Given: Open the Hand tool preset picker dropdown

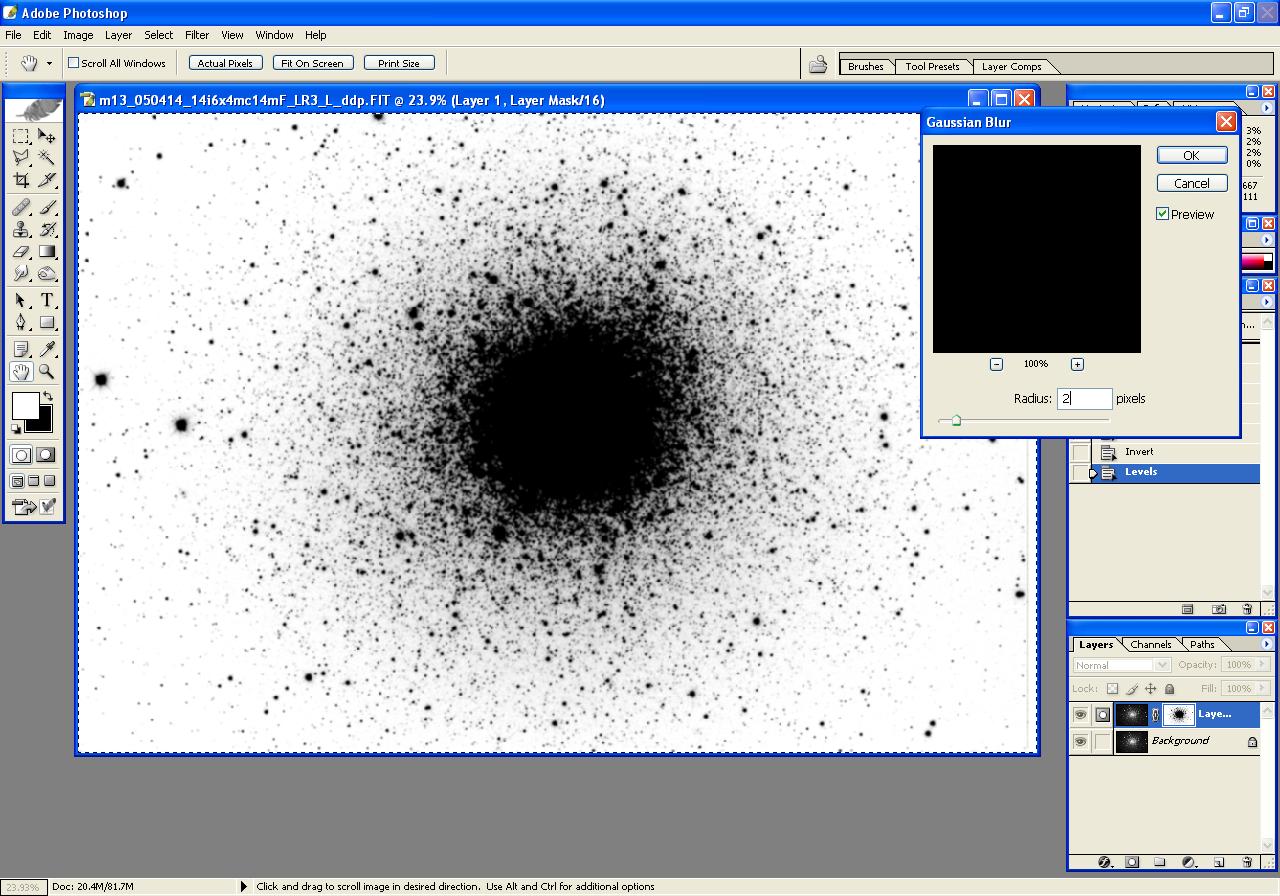Looking at the screenshot, I should (49, 63).
